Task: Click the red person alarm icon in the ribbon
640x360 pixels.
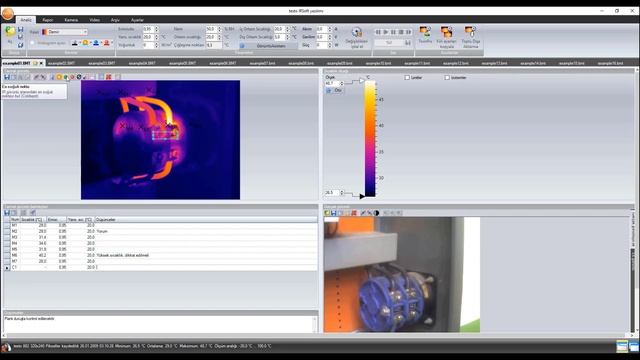Action: tap(107, 42)
